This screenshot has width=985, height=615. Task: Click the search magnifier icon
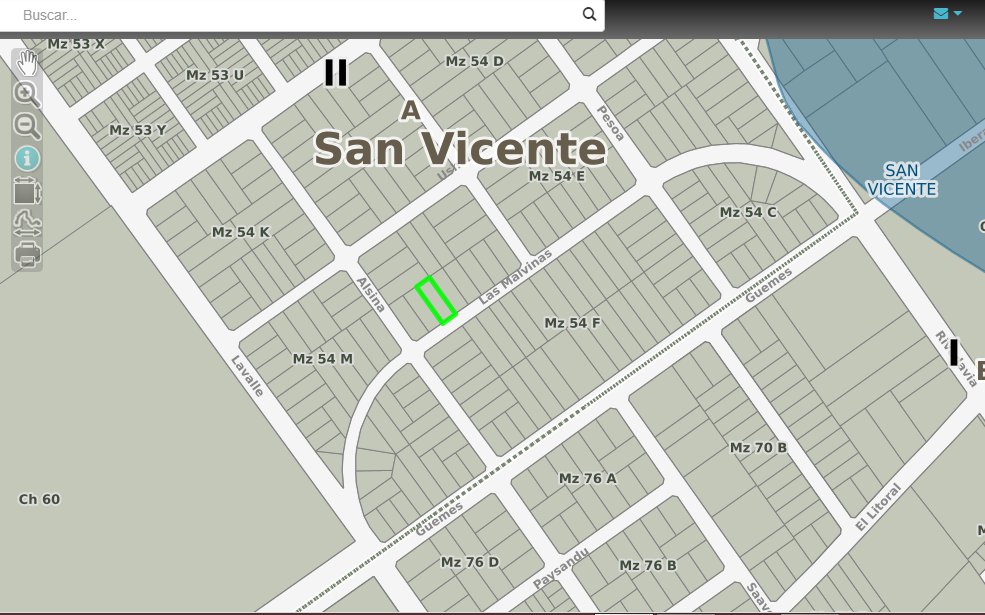click(x=589, y=15)
